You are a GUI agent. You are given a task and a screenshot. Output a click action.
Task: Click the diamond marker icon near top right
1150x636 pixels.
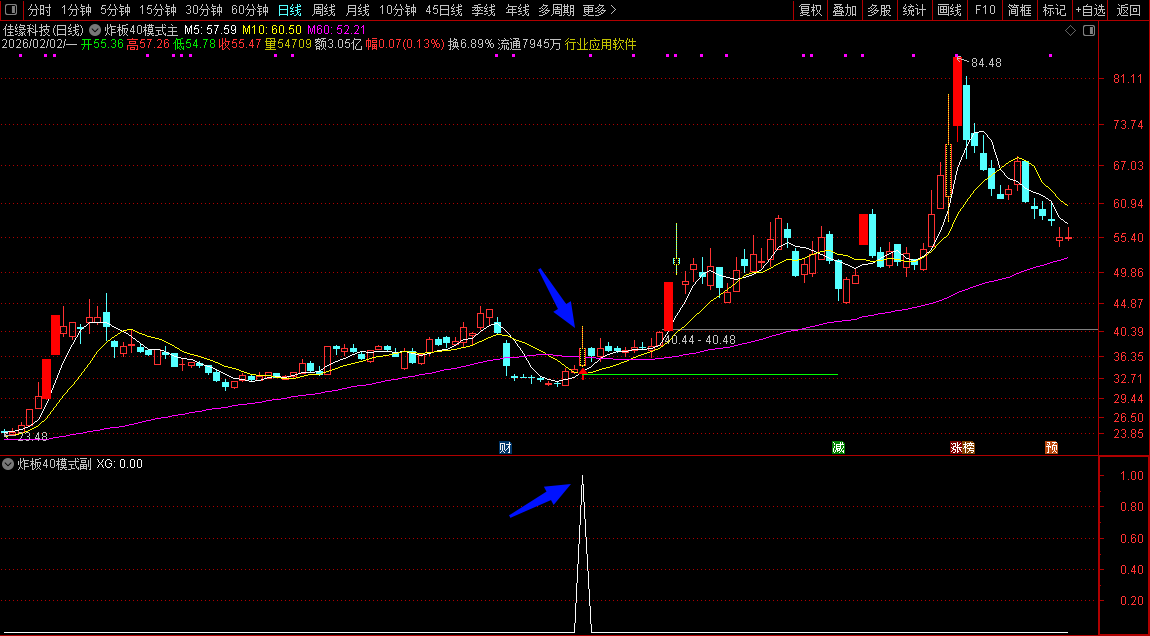point(1070,30)
